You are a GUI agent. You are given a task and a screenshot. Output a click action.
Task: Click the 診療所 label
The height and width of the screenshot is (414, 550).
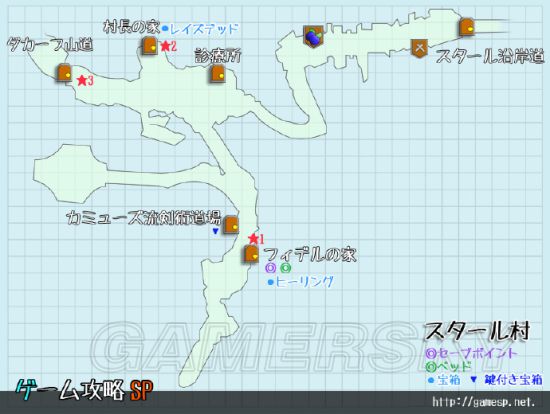click(x=218, y=56)
